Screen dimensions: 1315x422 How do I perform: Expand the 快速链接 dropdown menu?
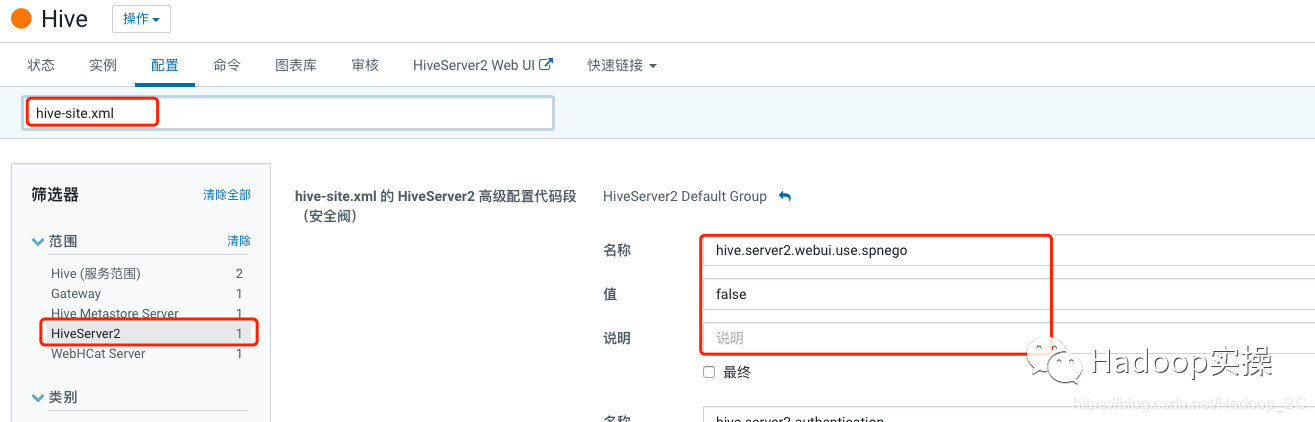coord(622,65)
